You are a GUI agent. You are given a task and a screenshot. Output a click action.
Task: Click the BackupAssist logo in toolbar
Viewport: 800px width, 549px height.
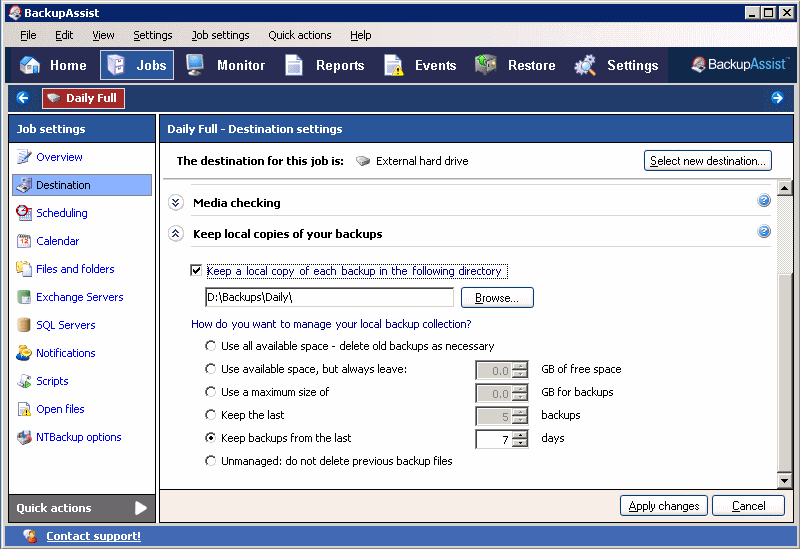coord(740,64)
